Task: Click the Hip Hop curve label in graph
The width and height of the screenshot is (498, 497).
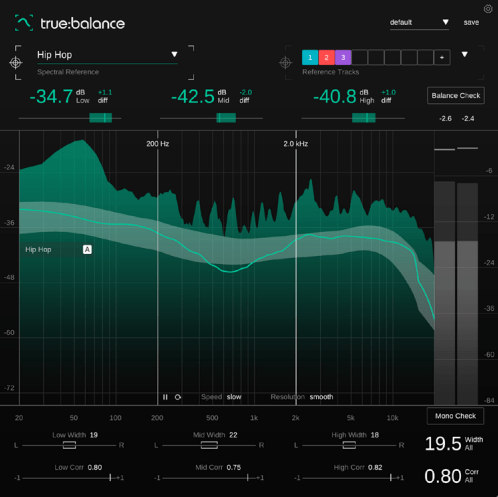Action: tap(38, 249)
